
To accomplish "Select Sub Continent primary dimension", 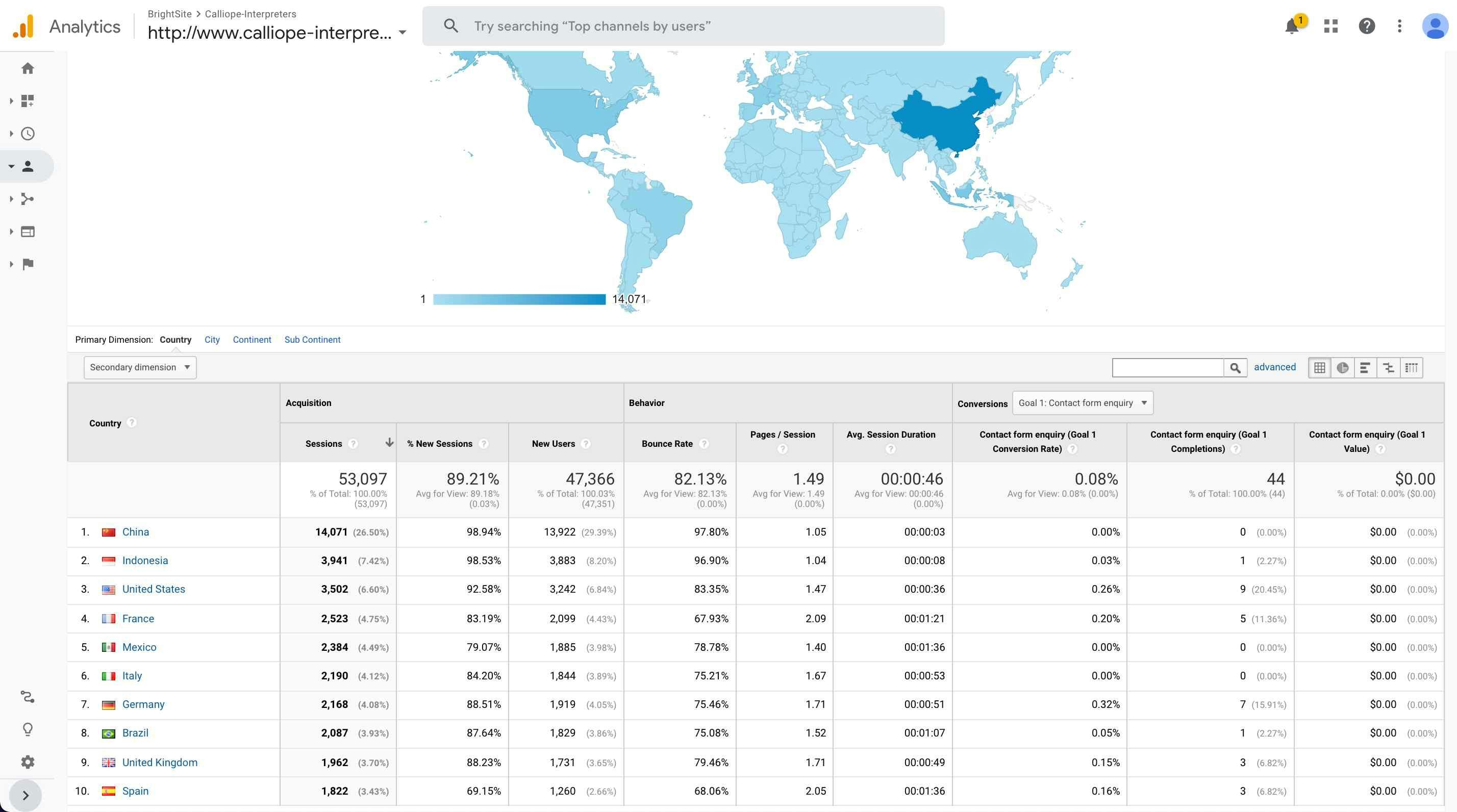I will [312, 340].
